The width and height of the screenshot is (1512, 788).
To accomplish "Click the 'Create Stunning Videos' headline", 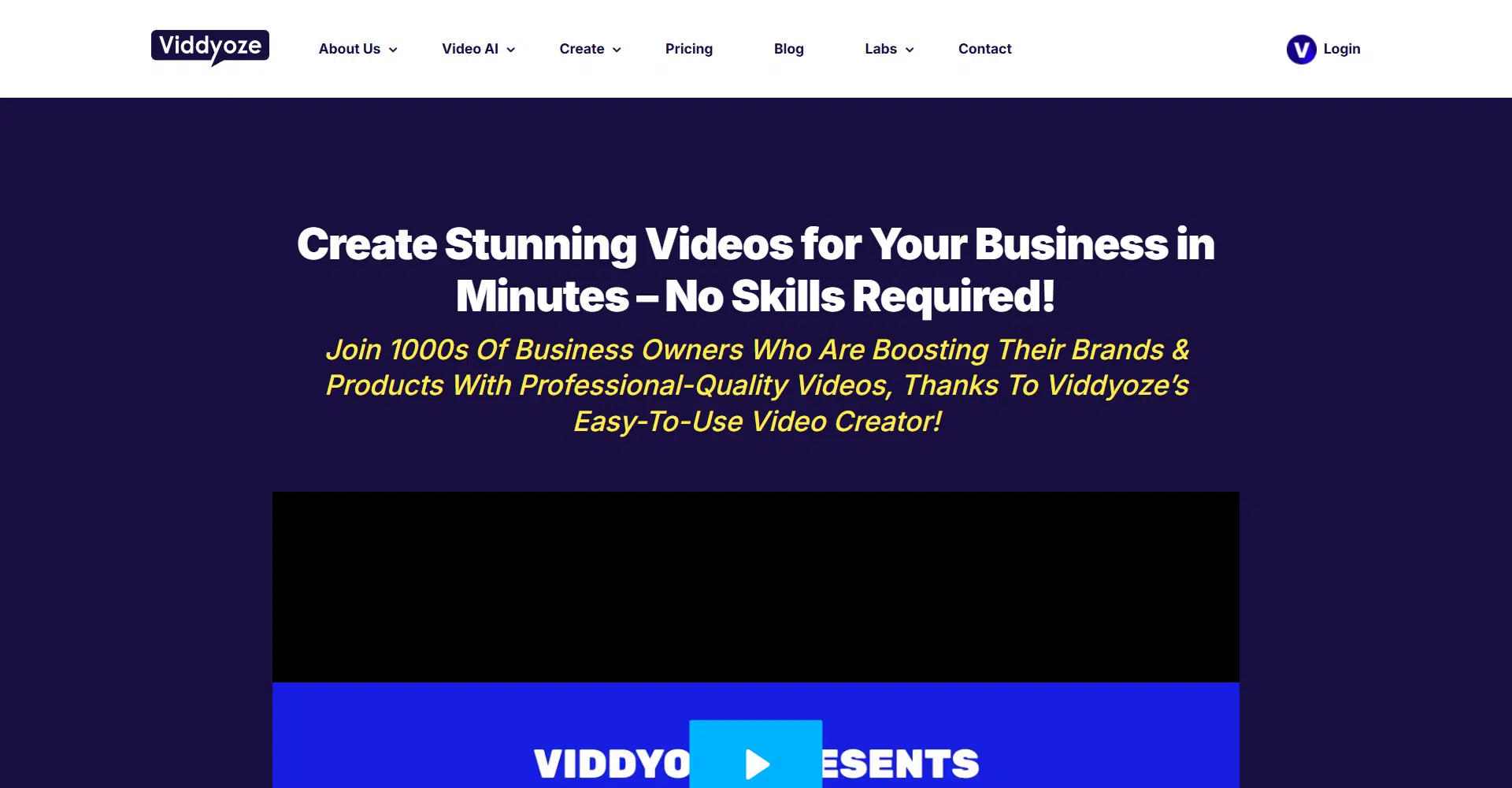I will coord(756,269).
